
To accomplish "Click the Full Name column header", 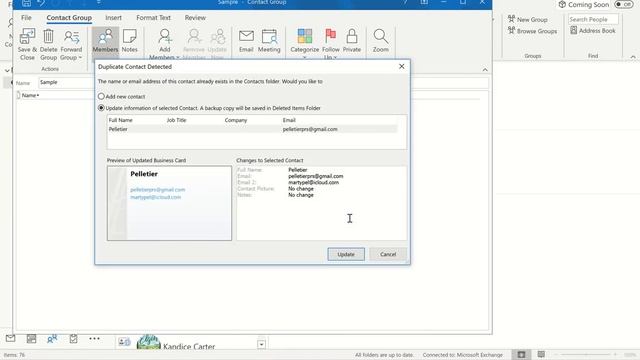I will [120, 120].
